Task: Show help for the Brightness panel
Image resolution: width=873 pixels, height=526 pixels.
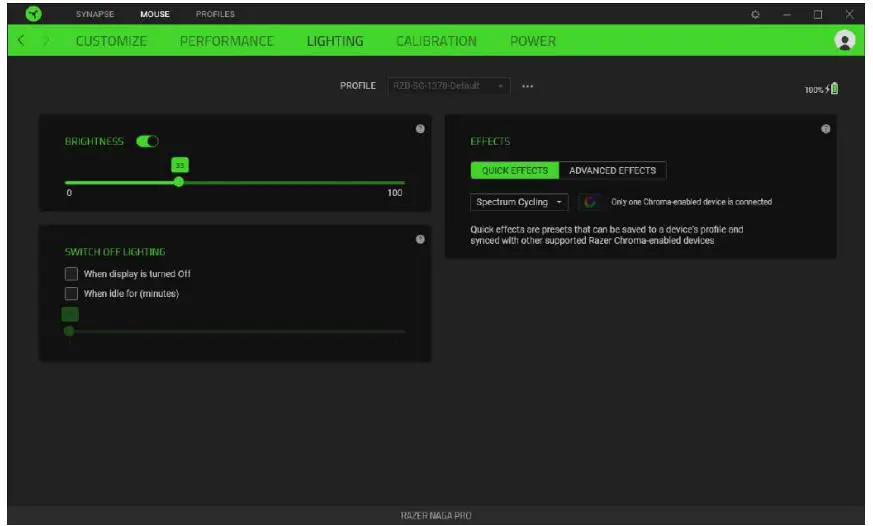Action: click(x=420, y=129)
